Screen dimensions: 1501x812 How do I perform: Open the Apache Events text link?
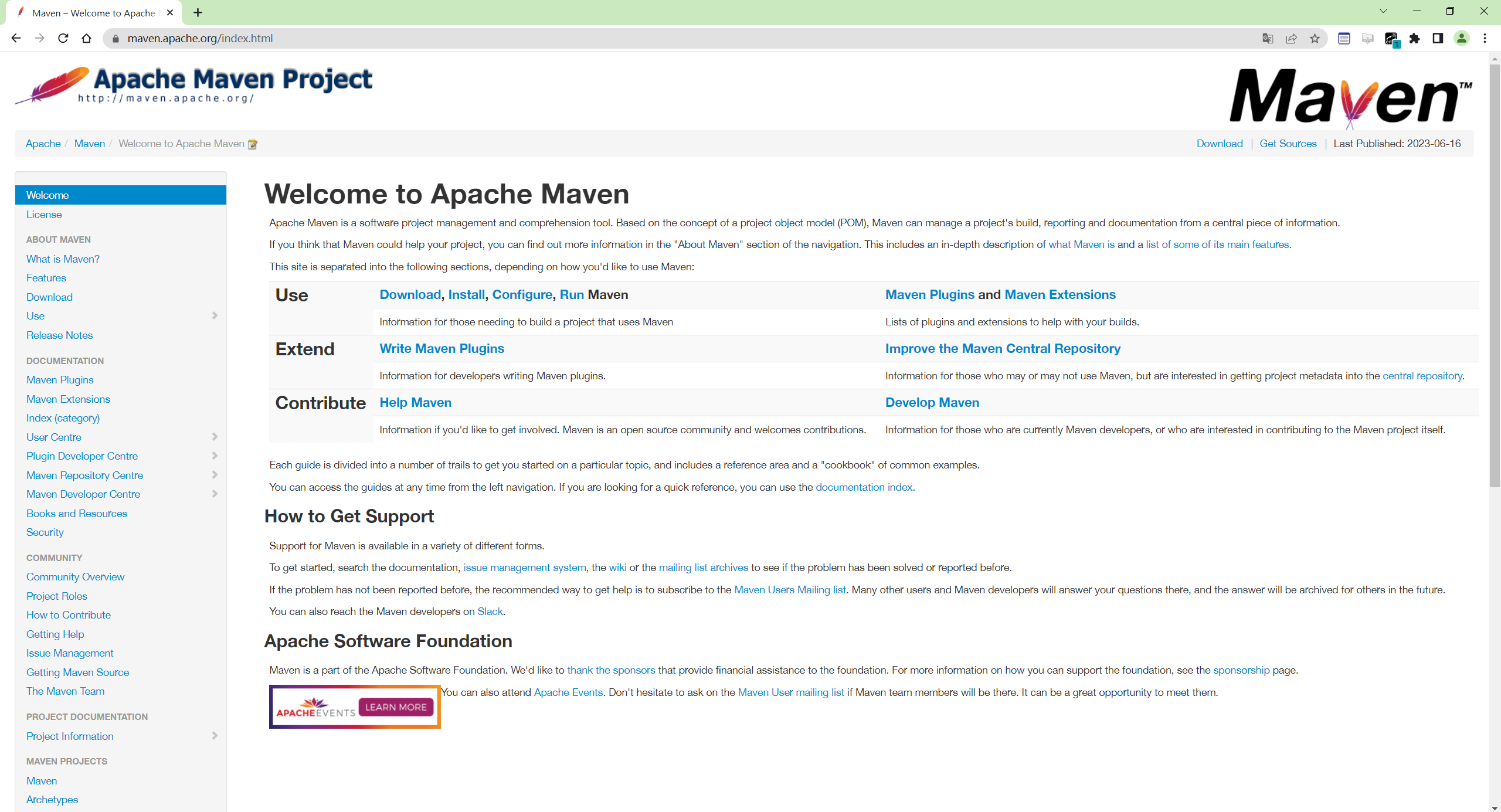(568, 692)
